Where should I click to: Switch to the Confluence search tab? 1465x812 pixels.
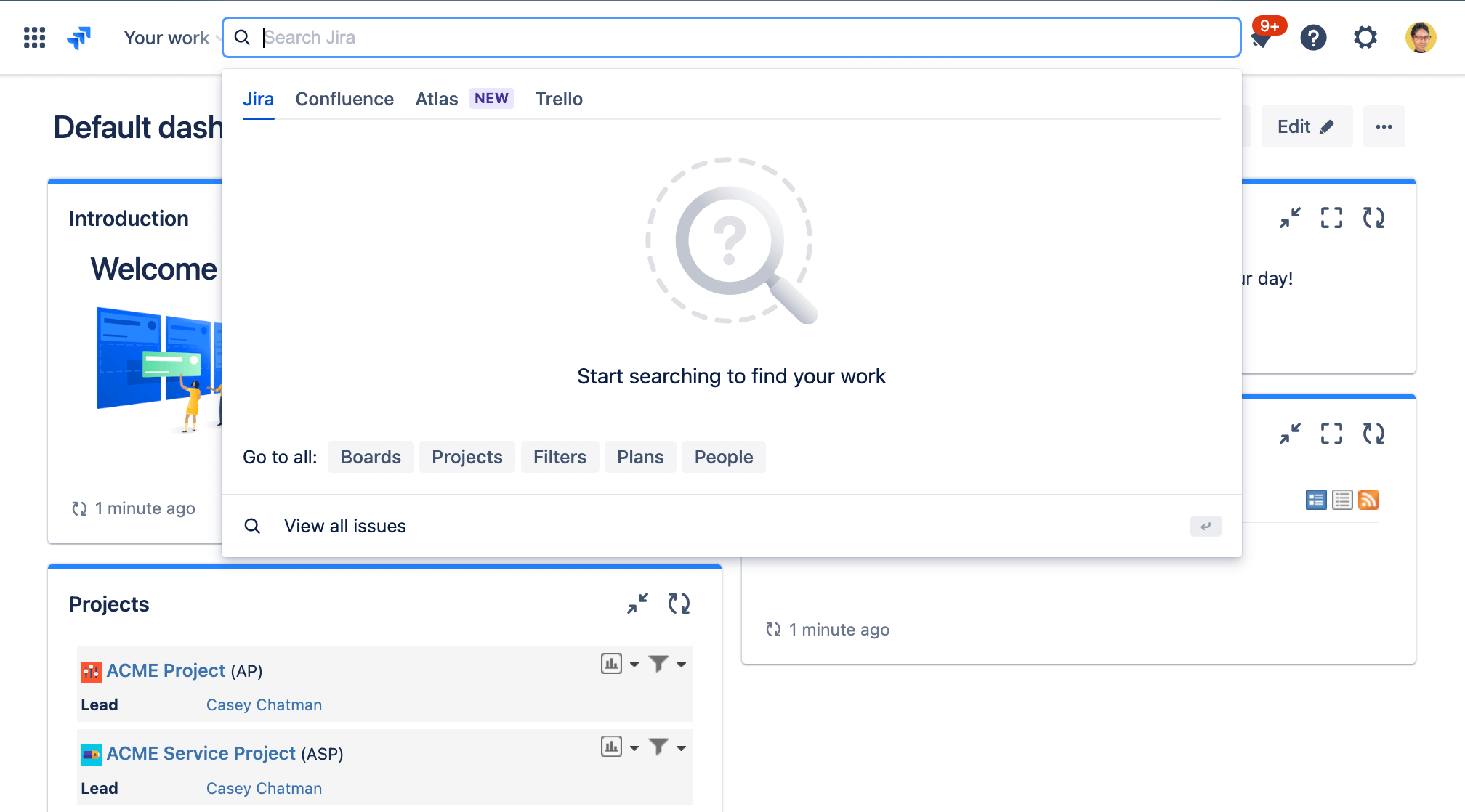pos(345,98)
